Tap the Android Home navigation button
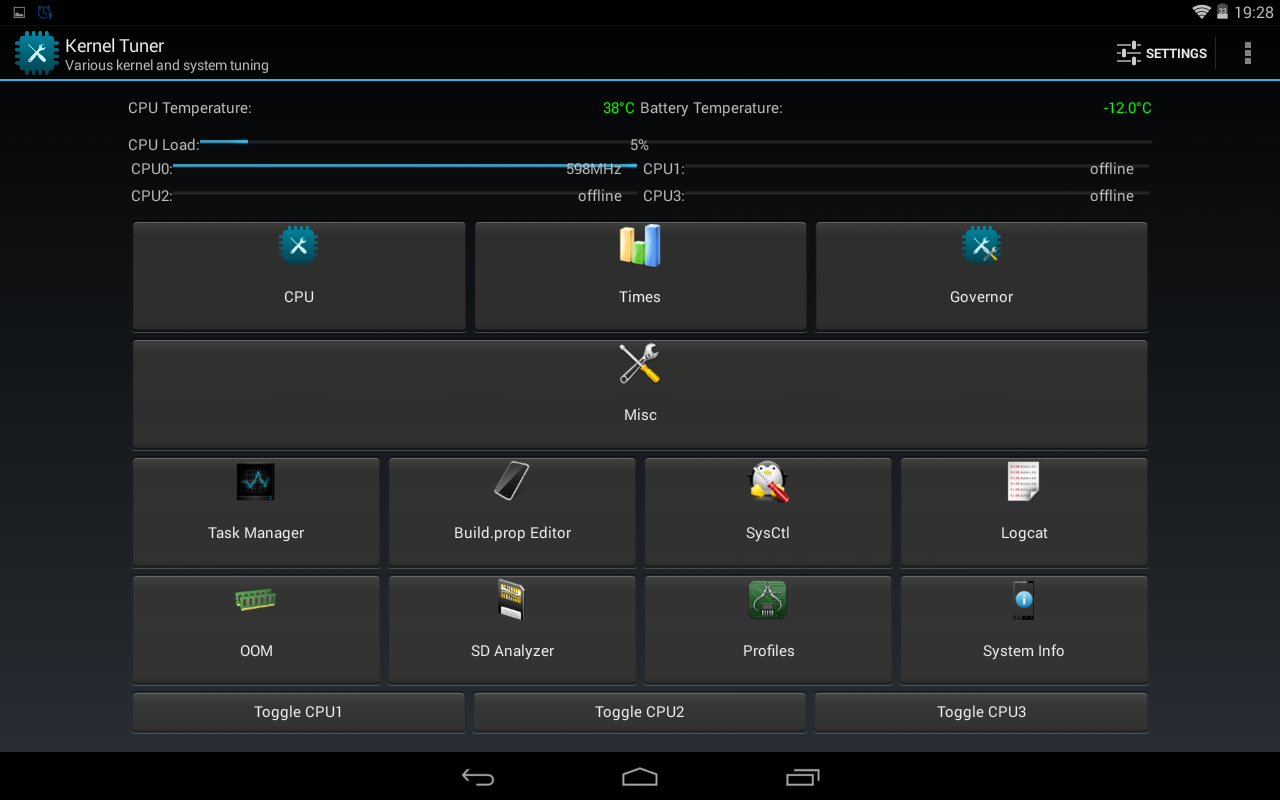Viewport: 1280px width, 800px height. 640,777
